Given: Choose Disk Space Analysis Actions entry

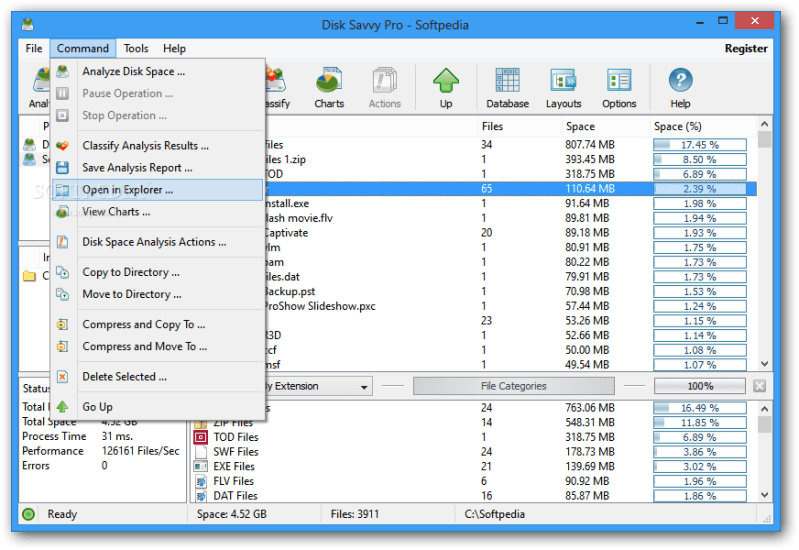Looking at the screenshot, I should click(157, 242).
